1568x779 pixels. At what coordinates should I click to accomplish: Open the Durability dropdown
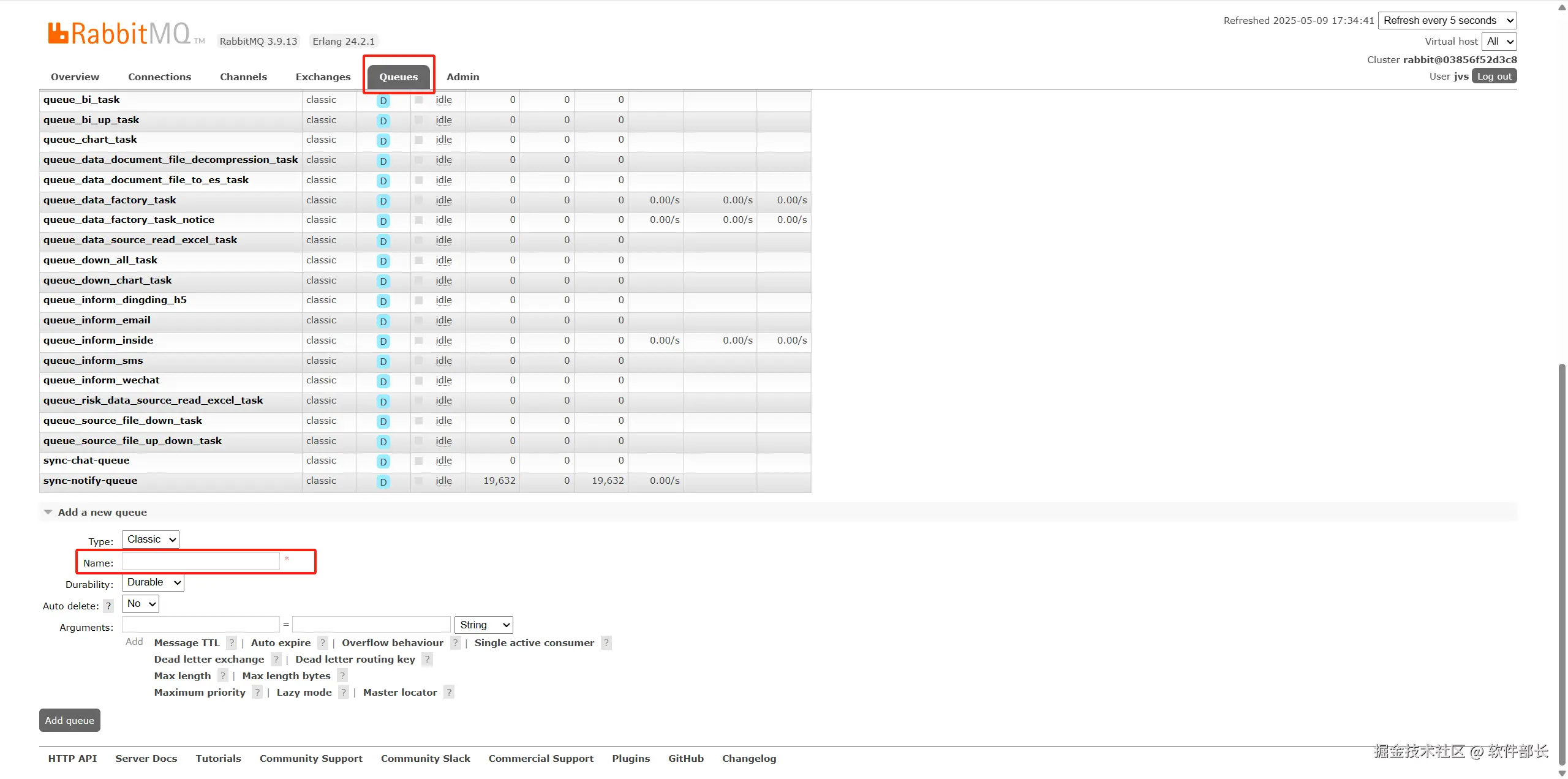pos(153,582)
